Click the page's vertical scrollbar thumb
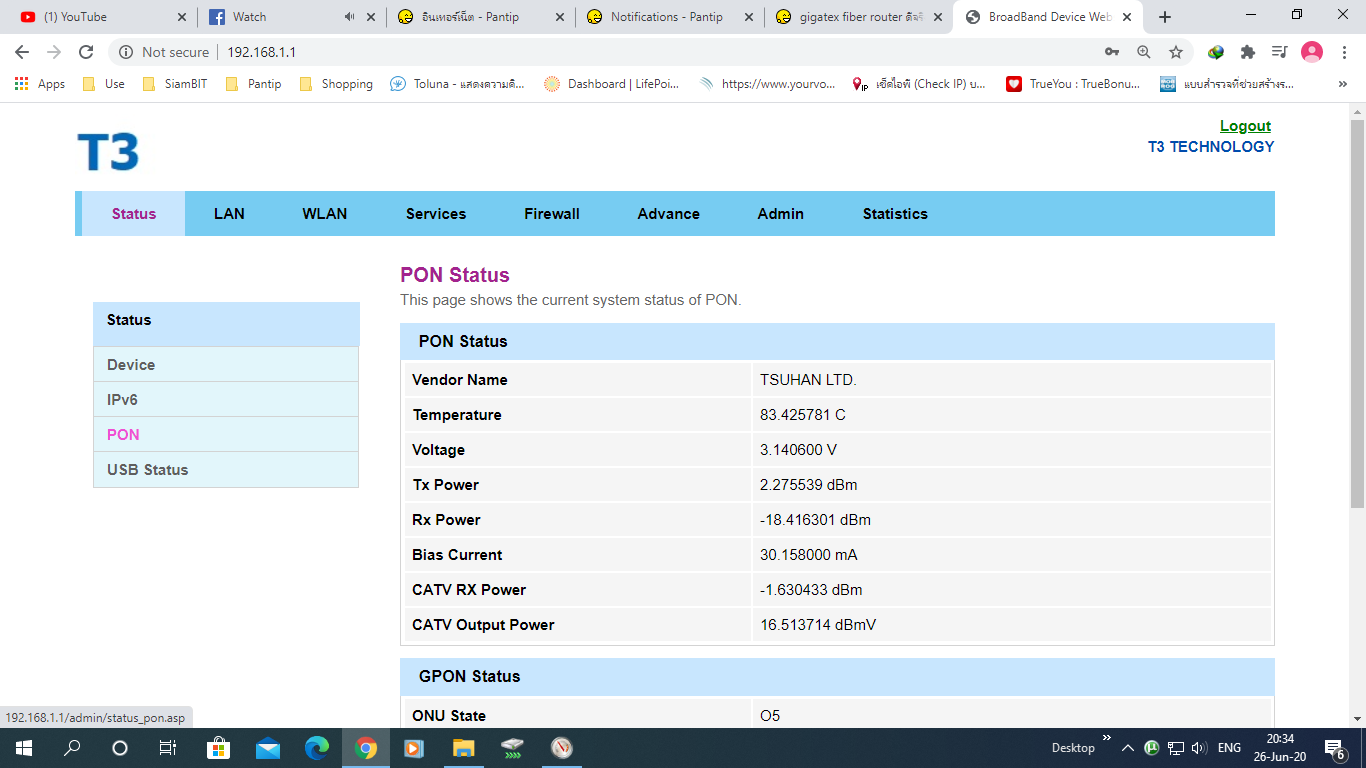 pos(1357,315)
